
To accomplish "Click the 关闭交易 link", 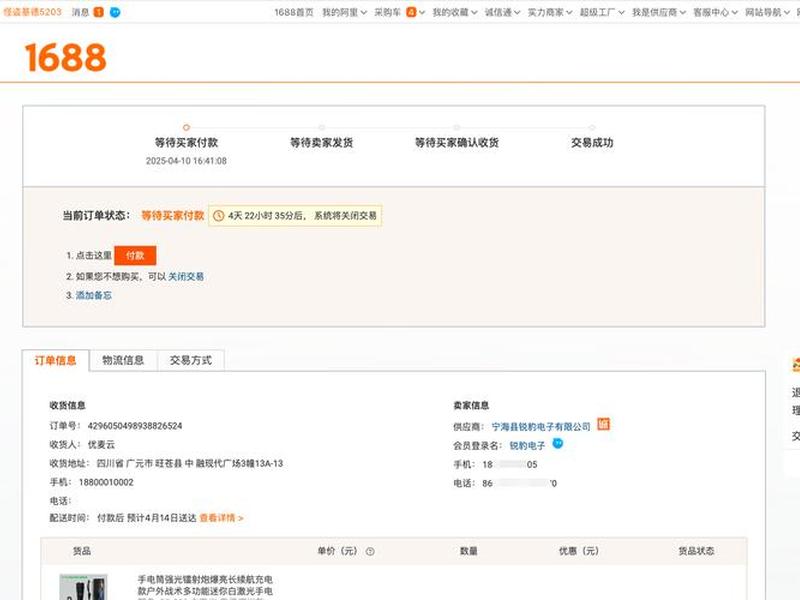I will pos(186,277).
